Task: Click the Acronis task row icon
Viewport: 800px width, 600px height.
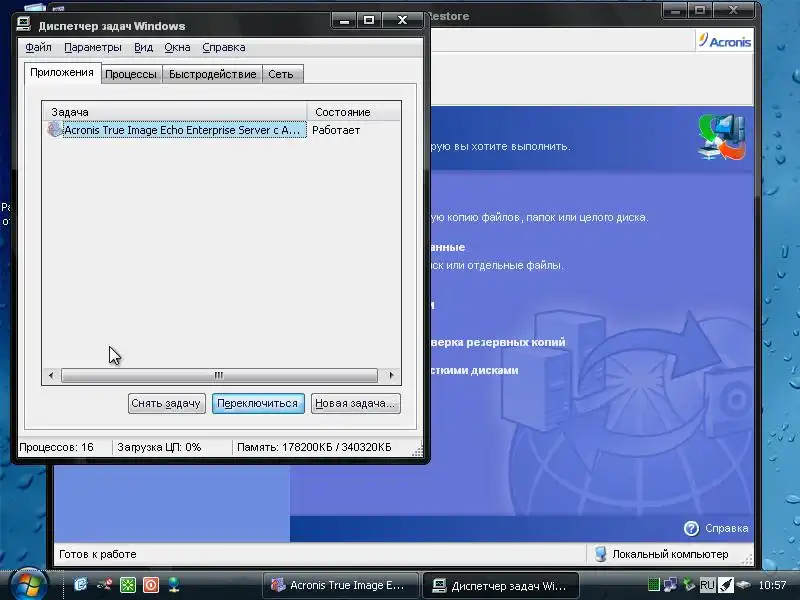Action: pyautogui.click(x=54, y=130)
